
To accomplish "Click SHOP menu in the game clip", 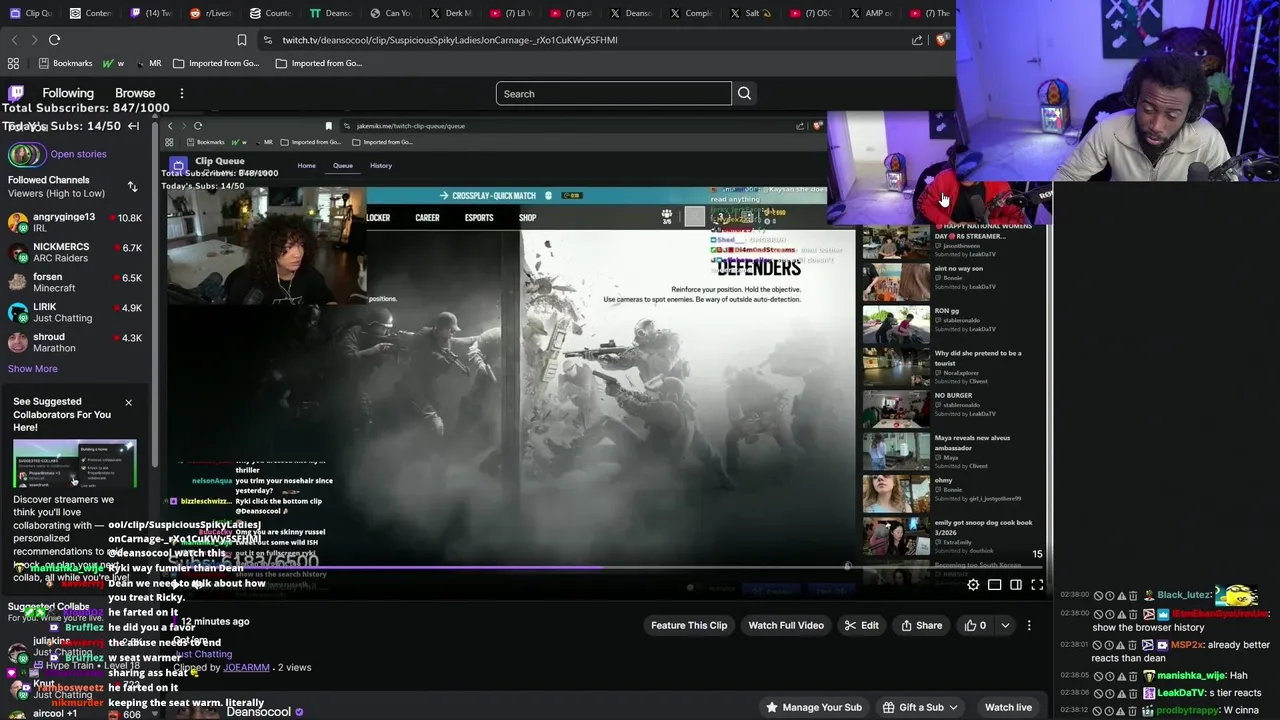I will (527, 218).
